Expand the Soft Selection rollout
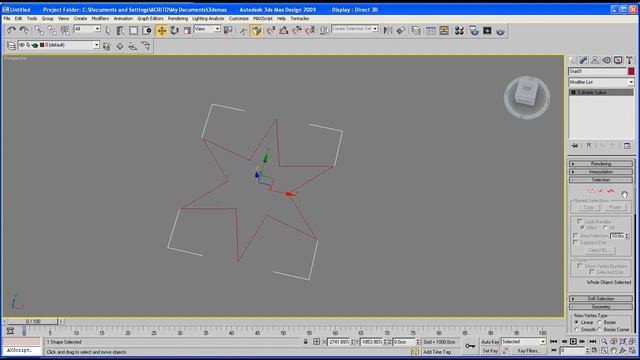Screen dimensions: 640x360 [x=601, y=299]
